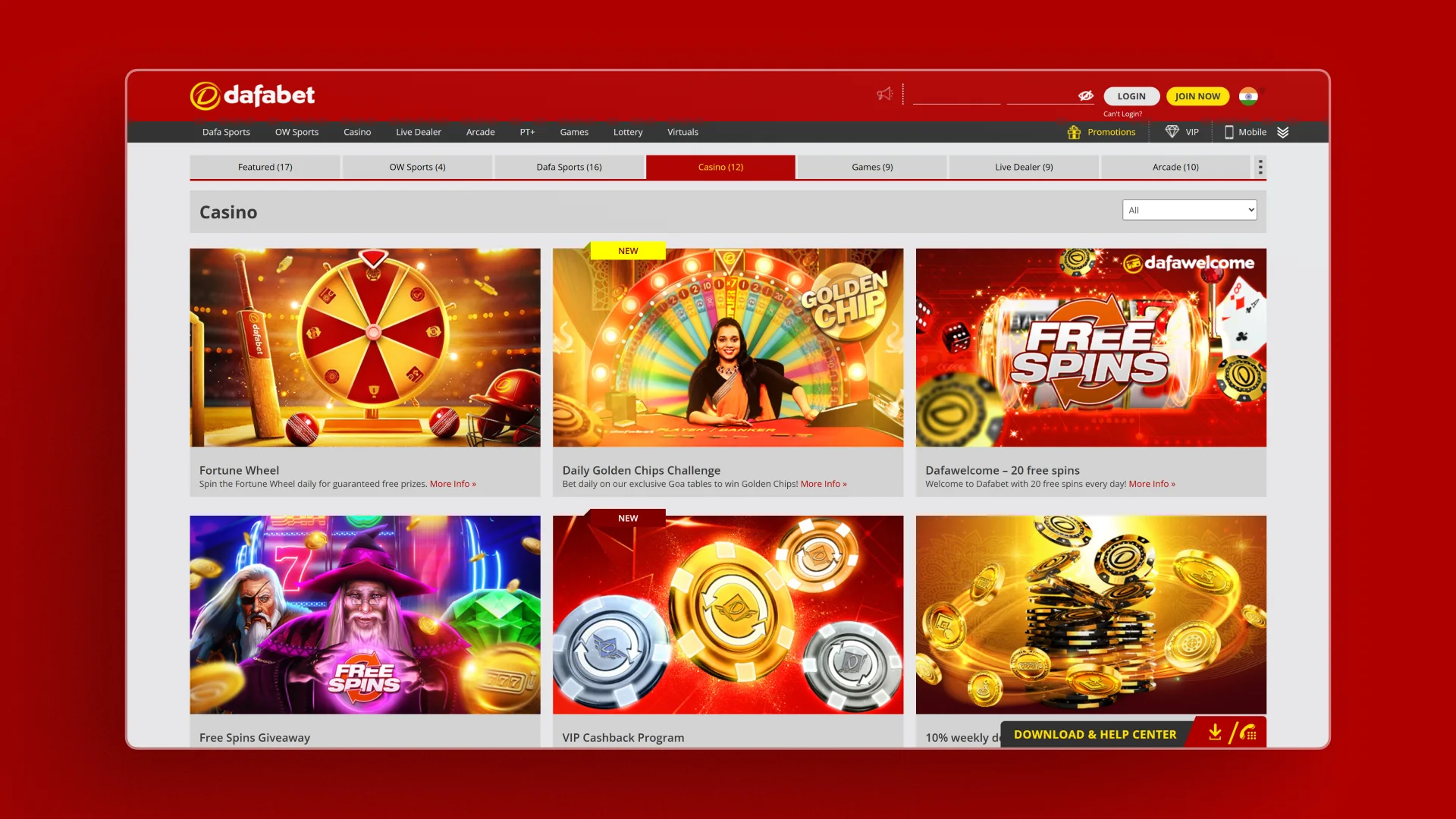The height and width of the screenshot is (819, 1456).
Task: Open the VIP Cashback chips image
Action: 728,614
